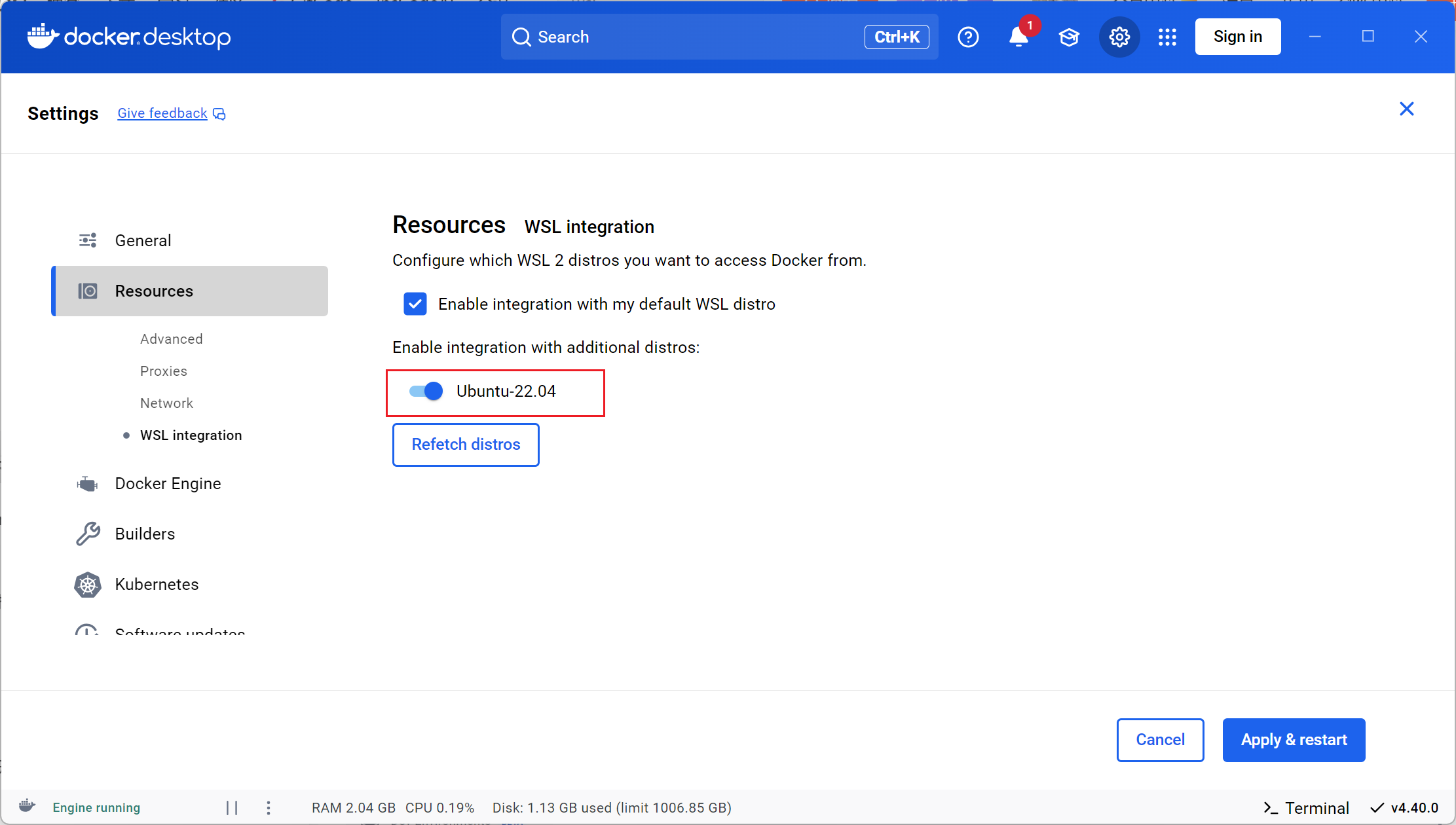Open the Give feedback link
The image size is (1456, 825).
coord(161,113)
